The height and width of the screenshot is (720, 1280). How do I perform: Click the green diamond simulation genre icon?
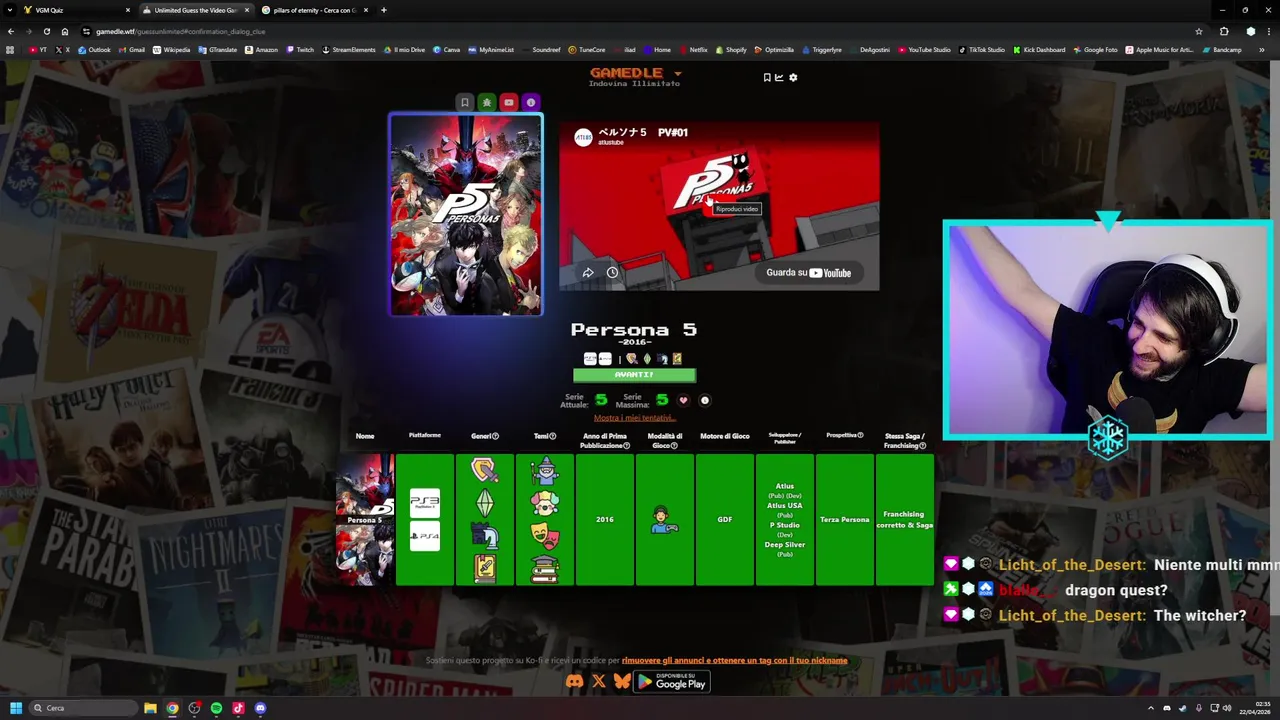tap(485, 502)
